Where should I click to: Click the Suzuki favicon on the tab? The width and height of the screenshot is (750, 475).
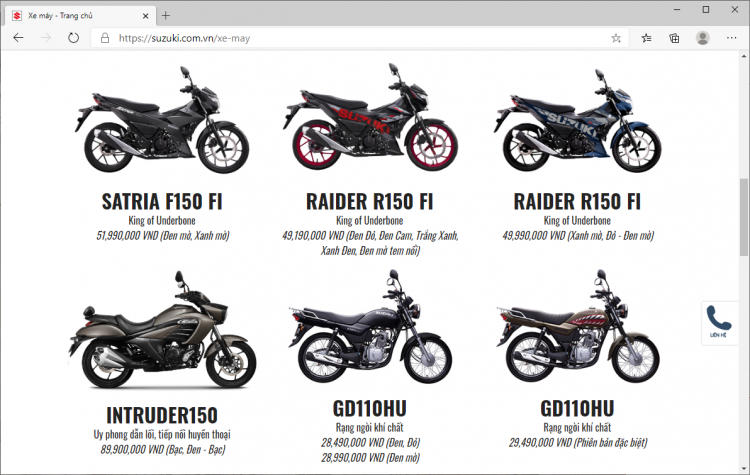(x=17, y=16)
